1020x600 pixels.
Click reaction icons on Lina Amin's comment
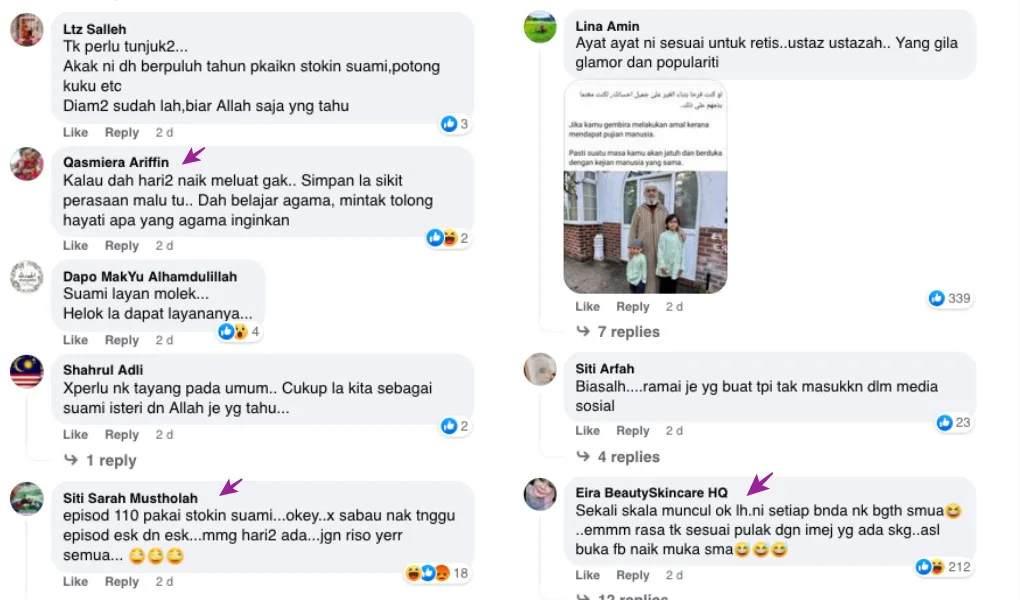[x=950, y=298]
